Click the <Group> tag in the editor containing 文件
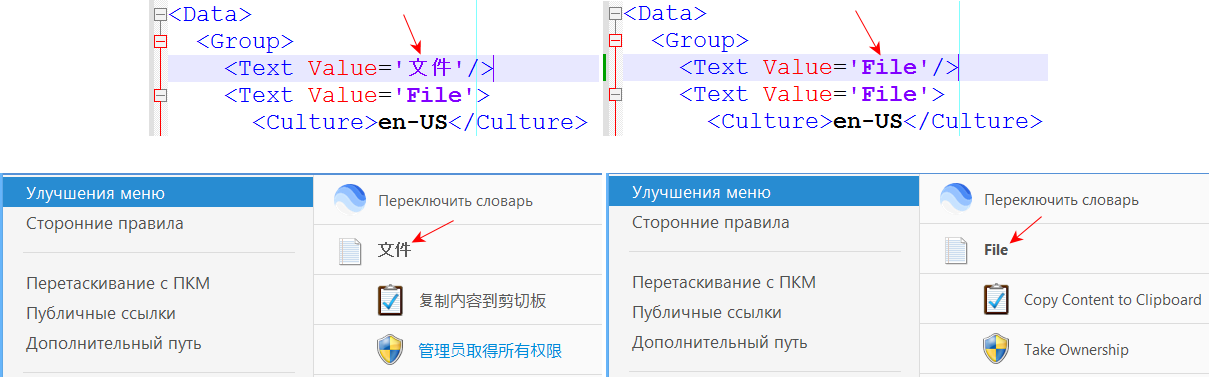 click(x=245, y=41)
